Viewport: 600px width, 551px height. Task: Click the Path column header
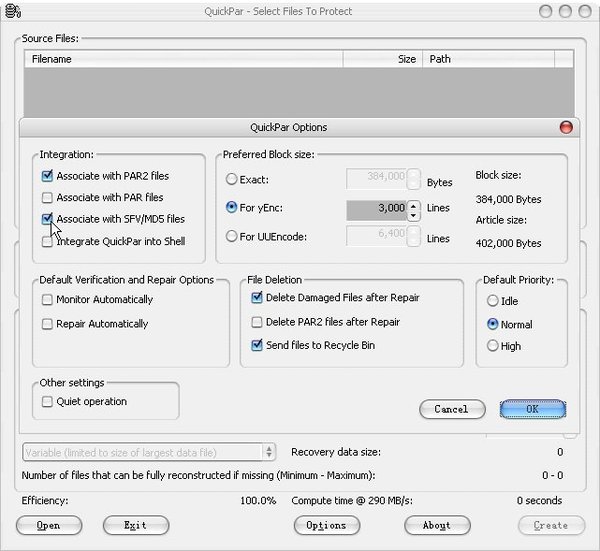point(488,59)
